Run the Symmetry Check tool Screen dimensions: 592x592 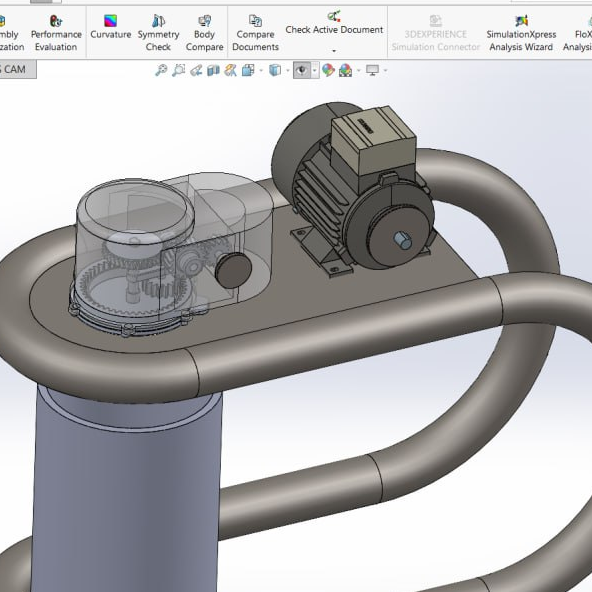[158, 33]
